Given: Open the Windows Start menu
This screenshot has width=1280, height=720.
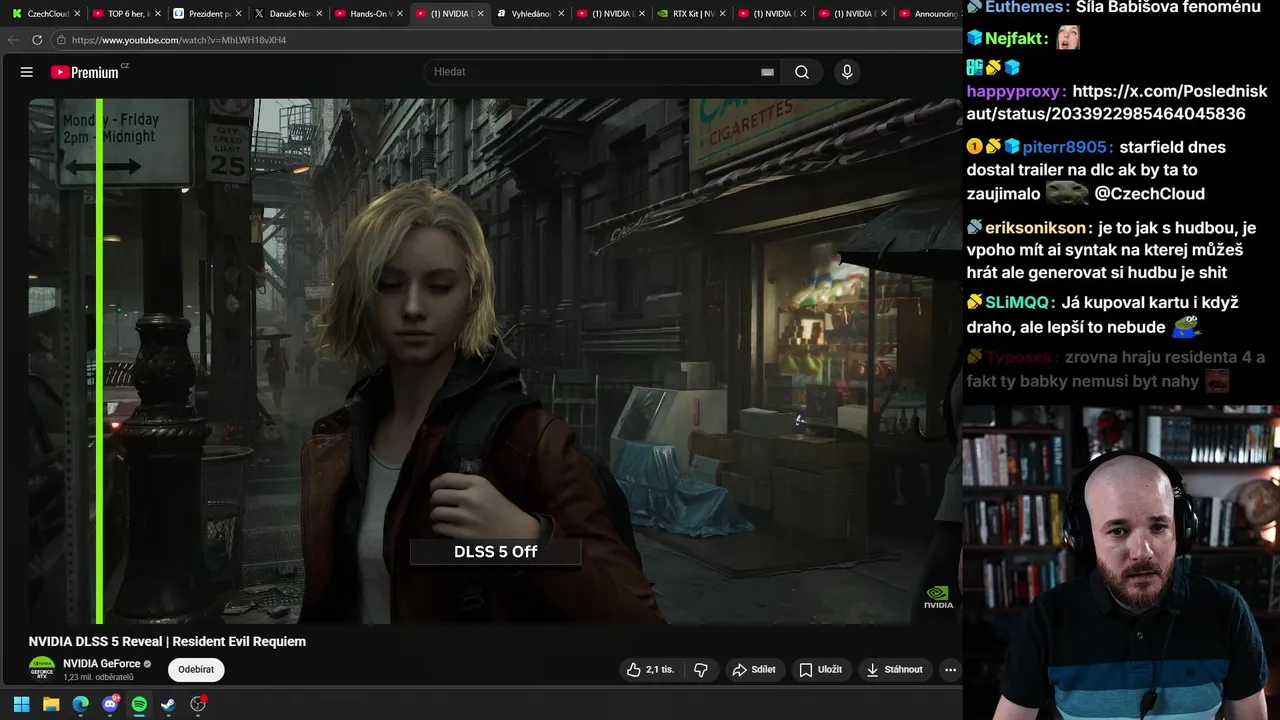Looking at the screenshot, I should (x=21, y=704).
